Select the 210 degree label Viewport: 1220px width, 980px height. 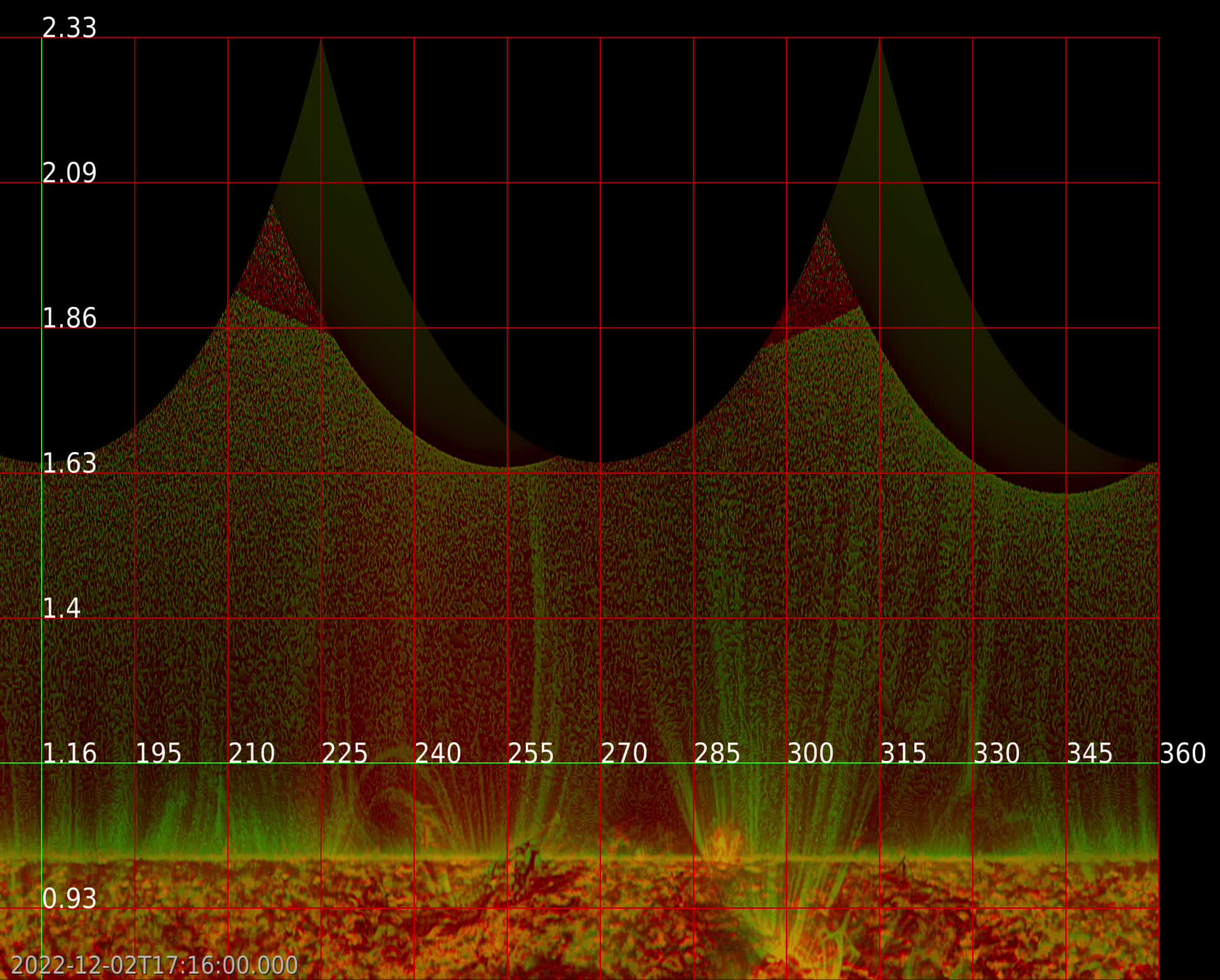(252, 753)
